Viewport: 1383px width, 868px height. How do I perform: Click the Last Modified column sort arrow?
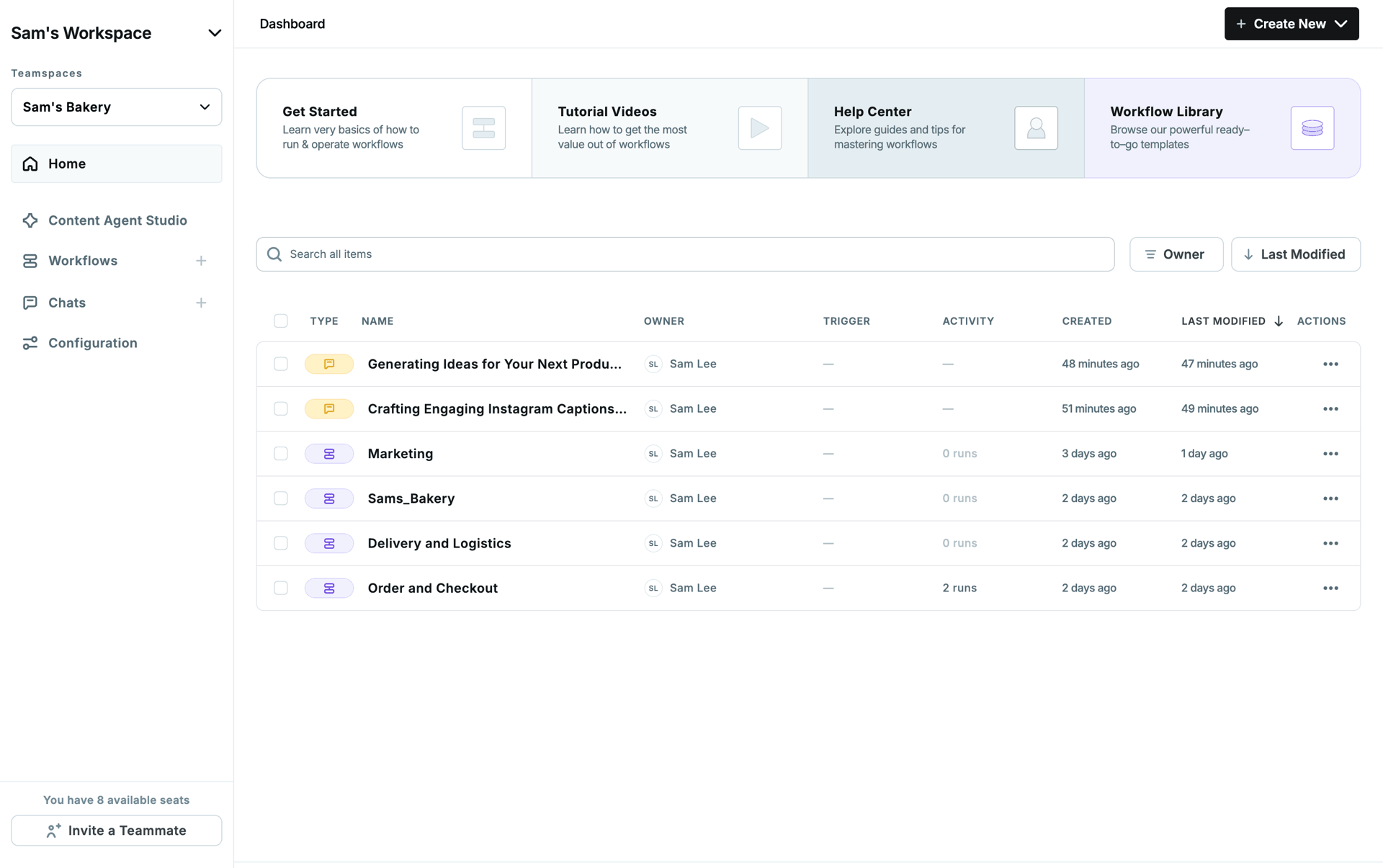pyautogui.click(x=1278, y=321)
